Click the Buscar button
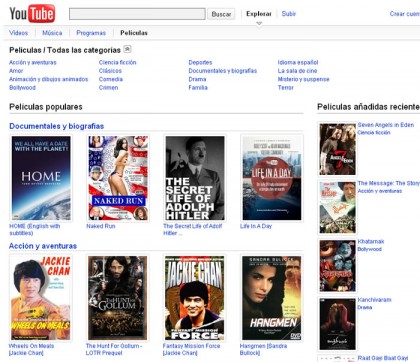The height and width of the screenshot is (362, 420). [x=221, y=14]
